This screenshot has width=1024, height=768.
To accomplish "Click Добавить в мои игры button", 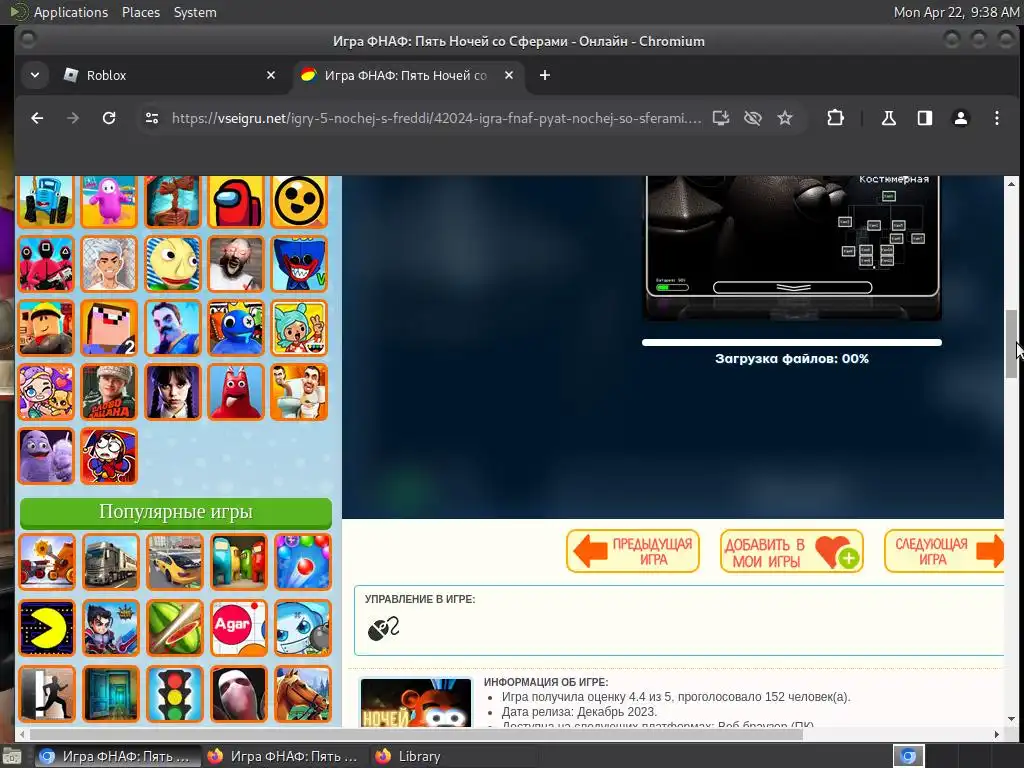I will [x=792, y=551].
